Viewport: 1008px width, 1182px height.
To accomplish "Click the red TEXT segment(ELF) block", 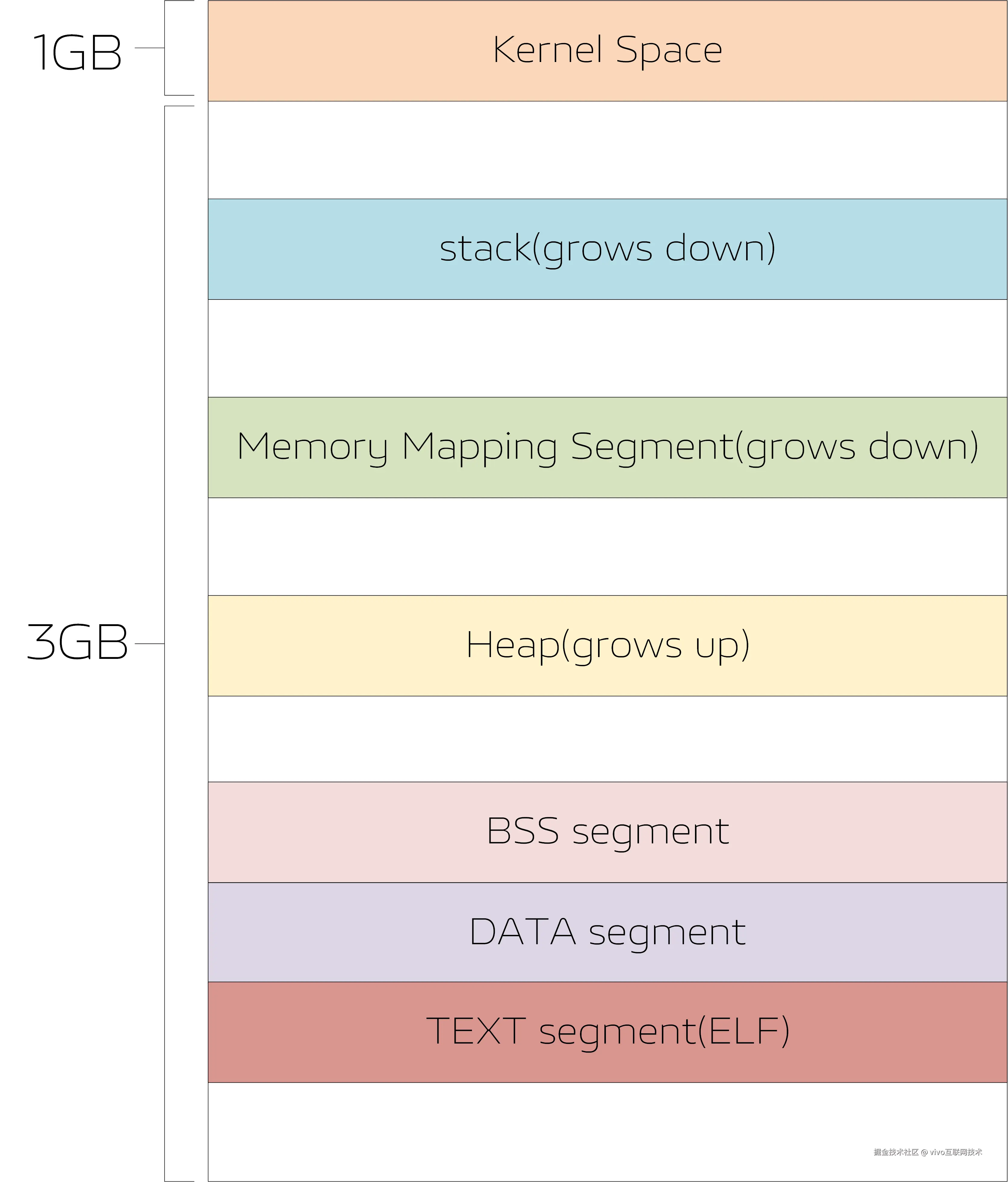I will pos(607,1032).
